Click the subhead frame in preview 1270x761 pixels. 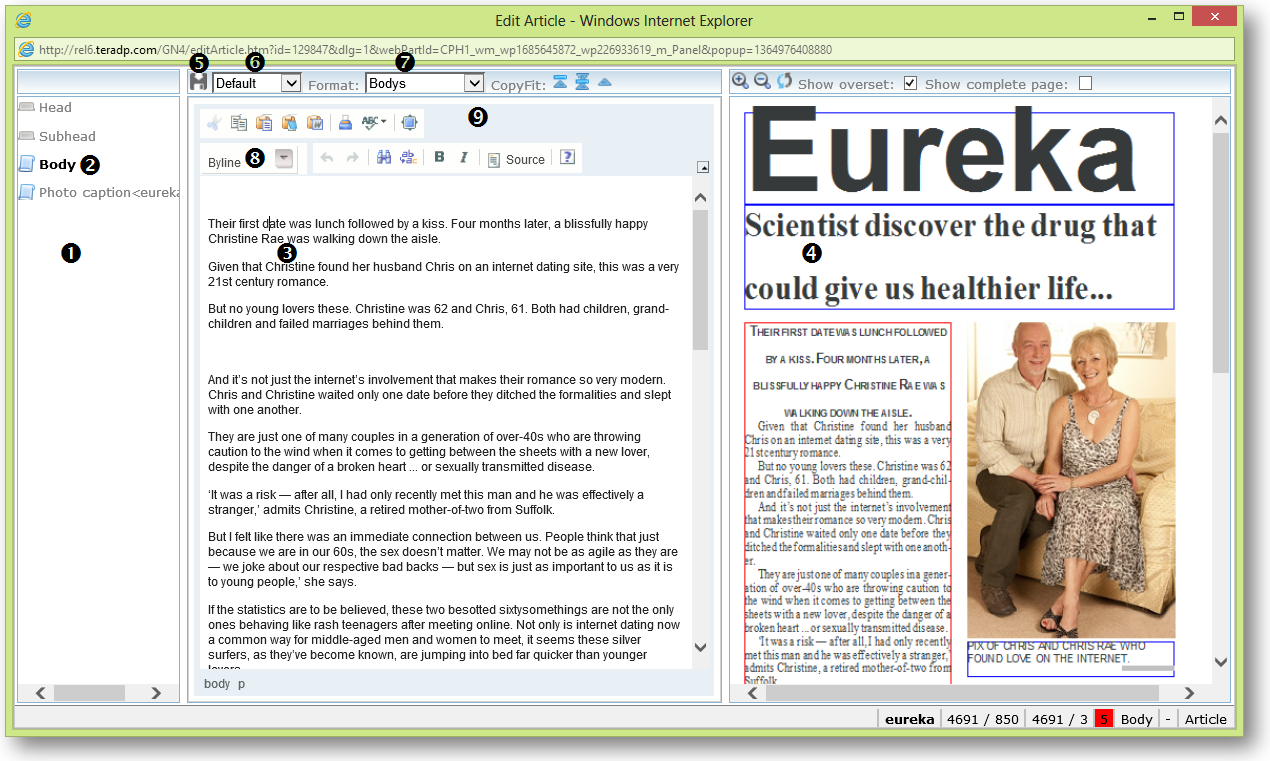(x=959, y=257)
